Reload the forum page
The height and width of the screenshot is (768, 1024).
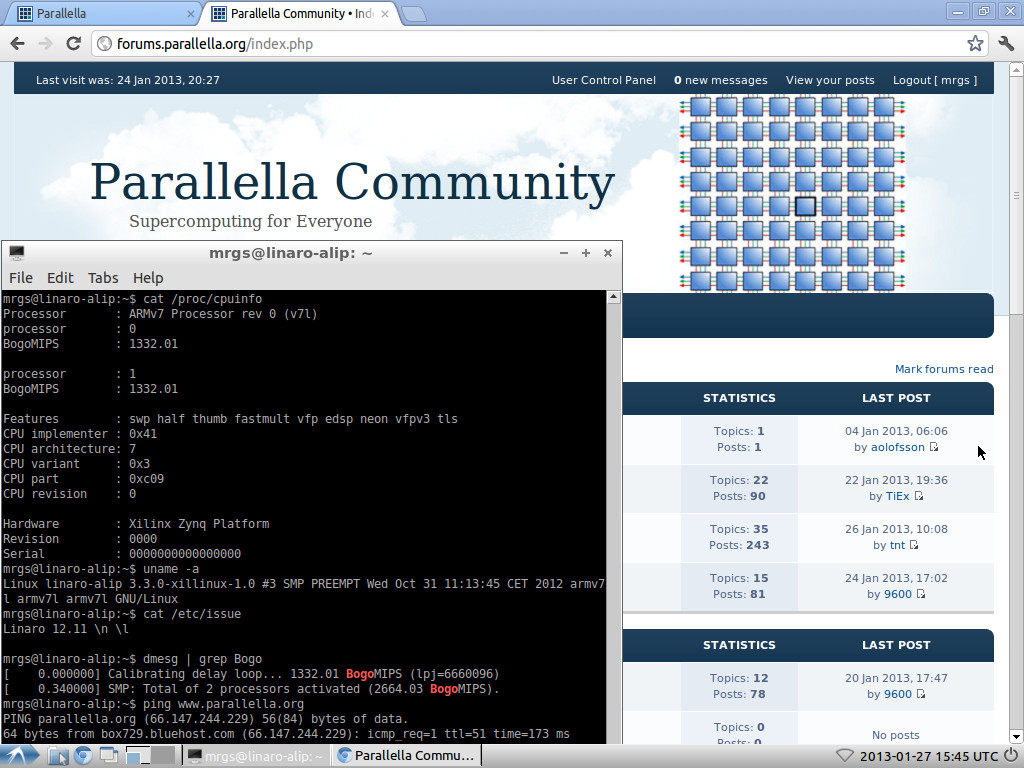click(73, 43)
